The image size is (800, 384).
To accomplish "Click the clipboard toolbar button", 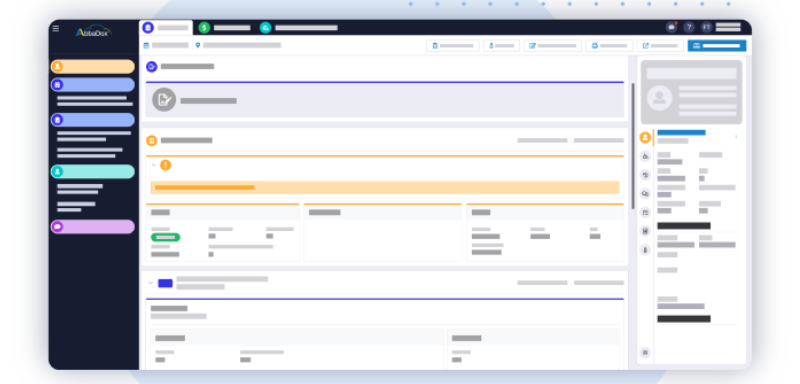I will 453,46.
